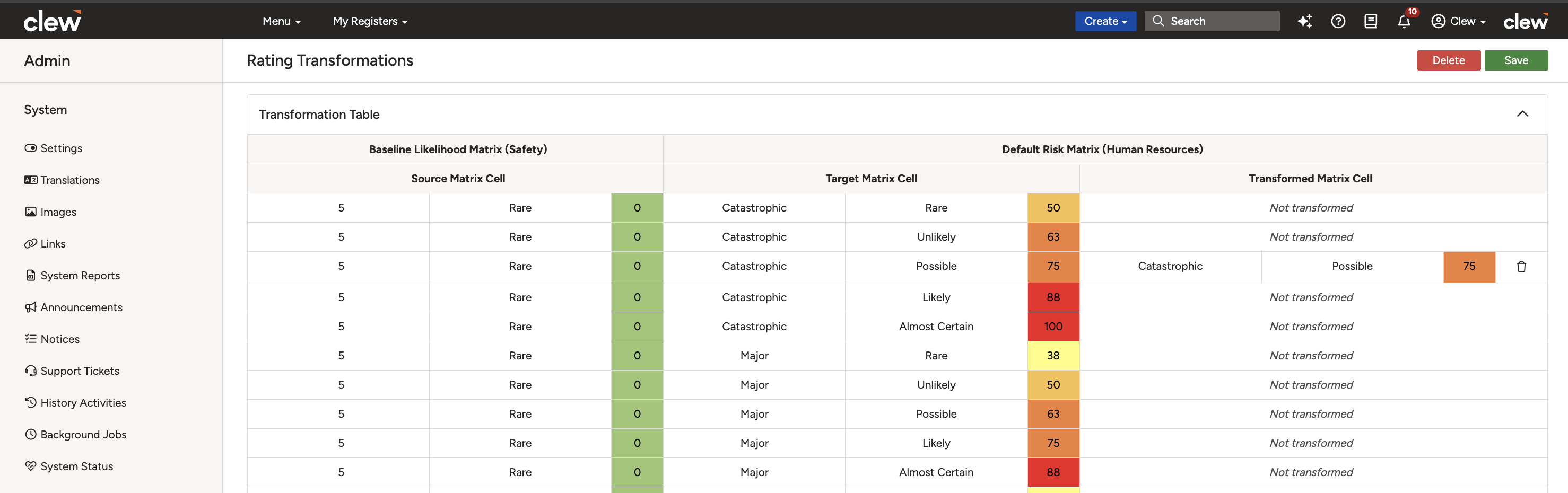Click the user account avatar icon
Screen dimensions: 1568x493
coord(1439,21)
